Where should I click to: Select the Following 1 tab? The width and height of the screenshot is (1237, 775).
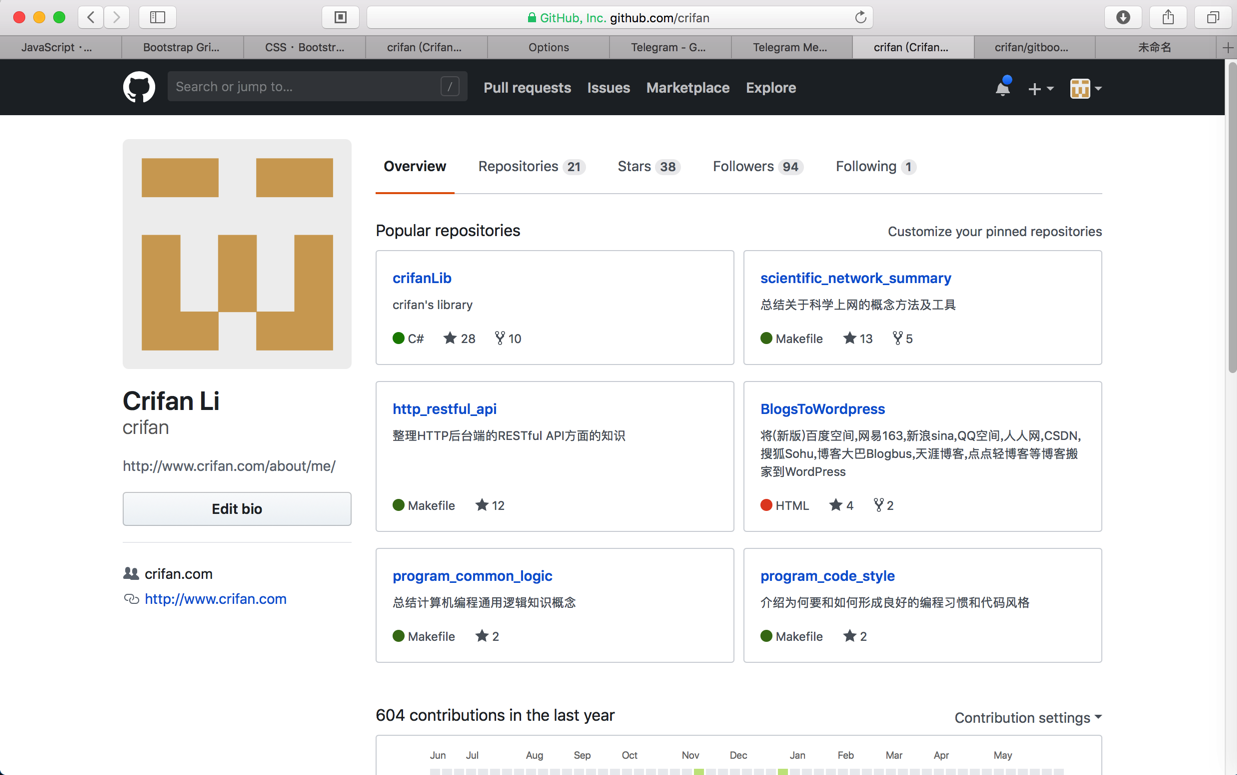tap(876, 167)
